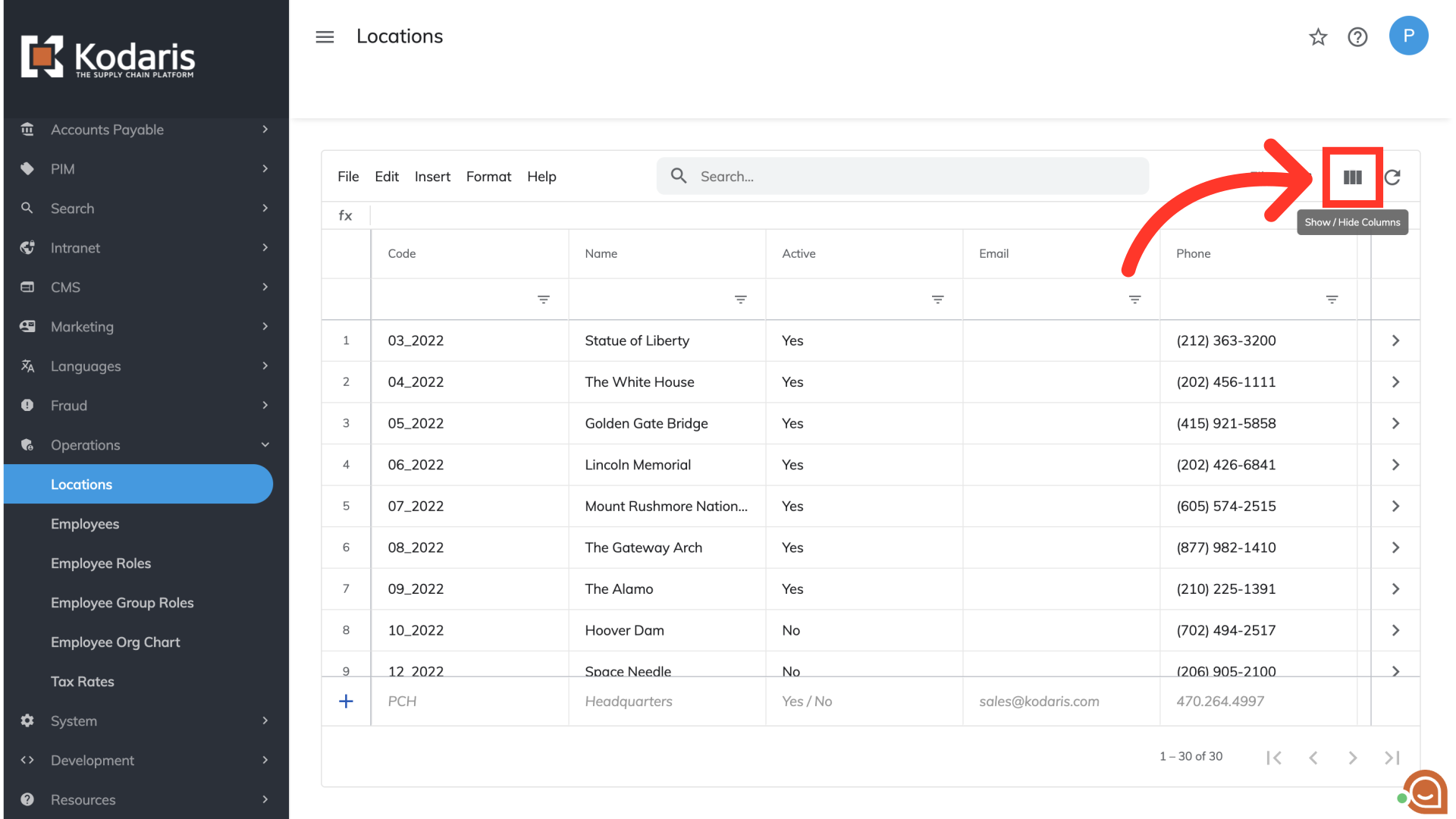The width and height of the screenshot is (1456, 819).
Task: Click the filter icon under Phone column
Action: (x=1332, y=300)
